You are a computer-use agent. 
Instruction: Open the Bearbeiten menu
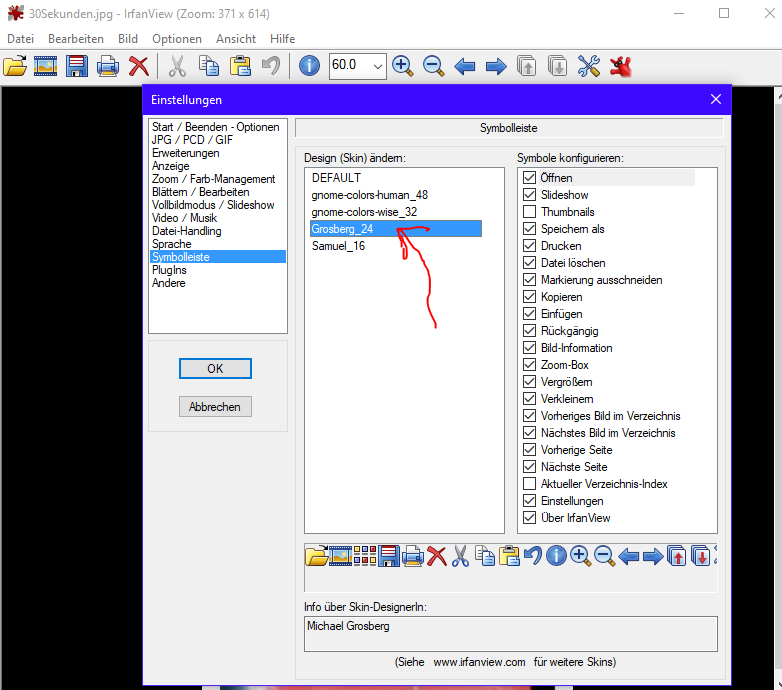pos(76,39)
